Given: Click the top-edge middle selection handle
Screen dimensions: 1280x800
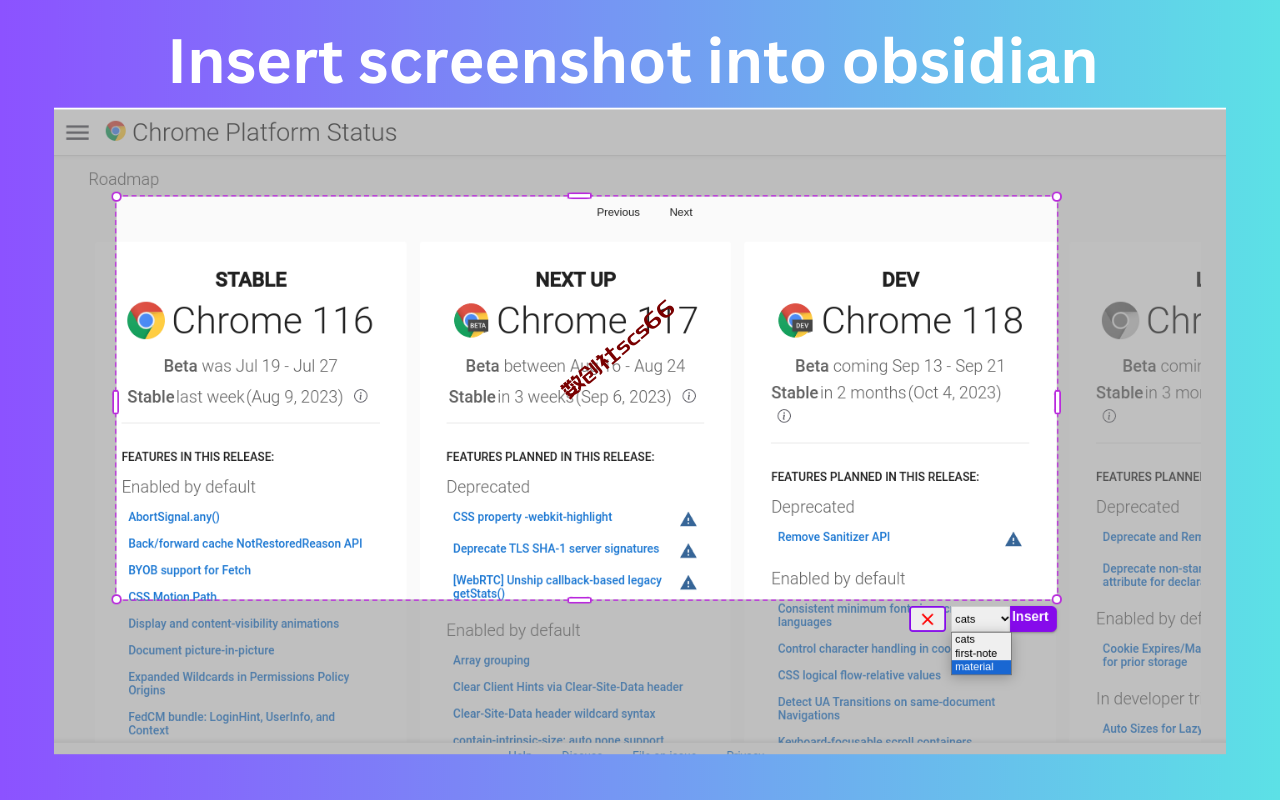Looking at the screenshot, I should pos(580,196).
